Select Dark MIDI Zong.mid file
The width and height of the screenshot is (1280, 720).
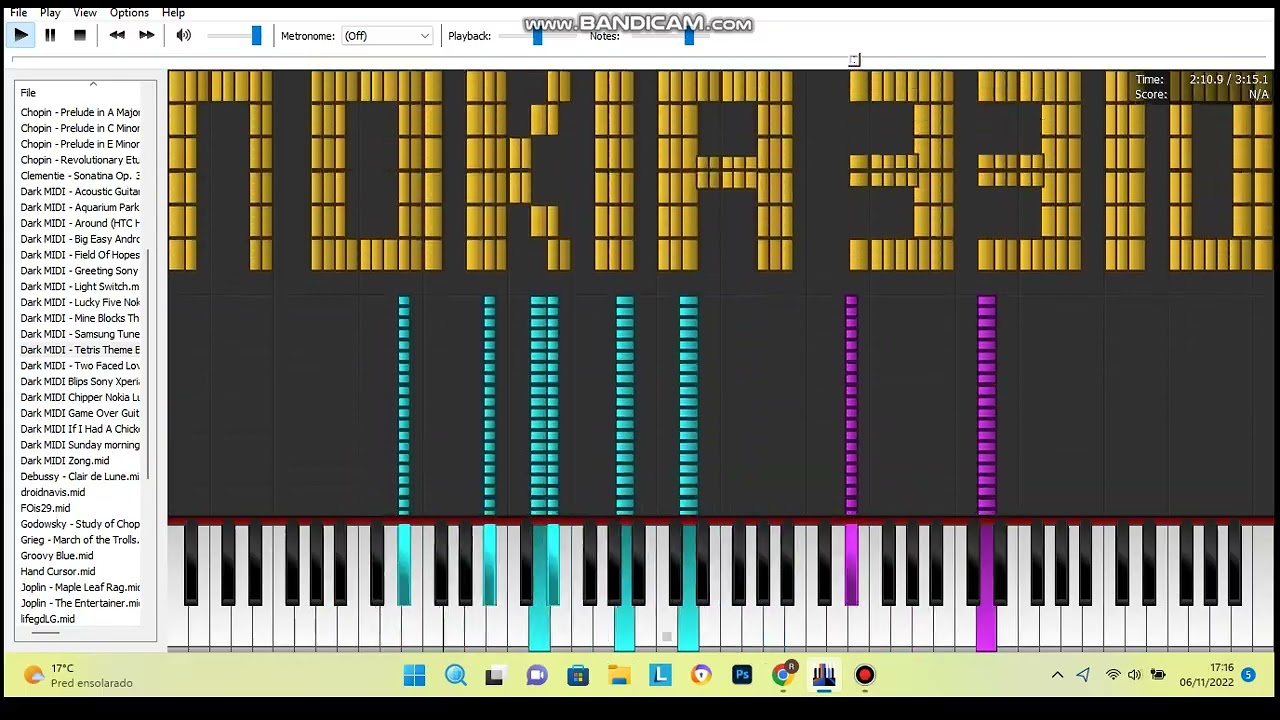[x=65, y=461]
